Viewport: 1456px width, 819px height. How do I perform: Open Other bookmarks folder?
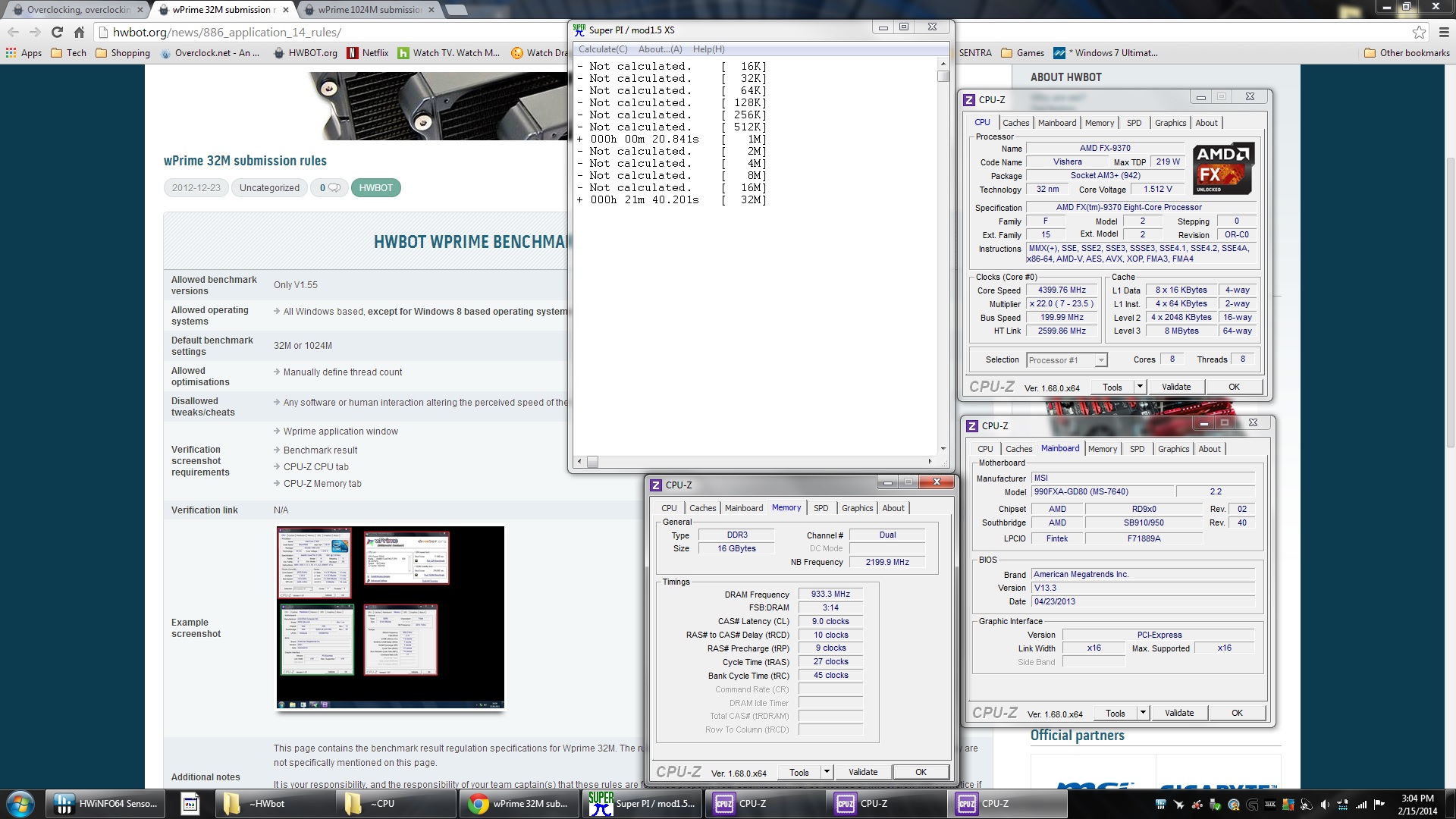1407,53
